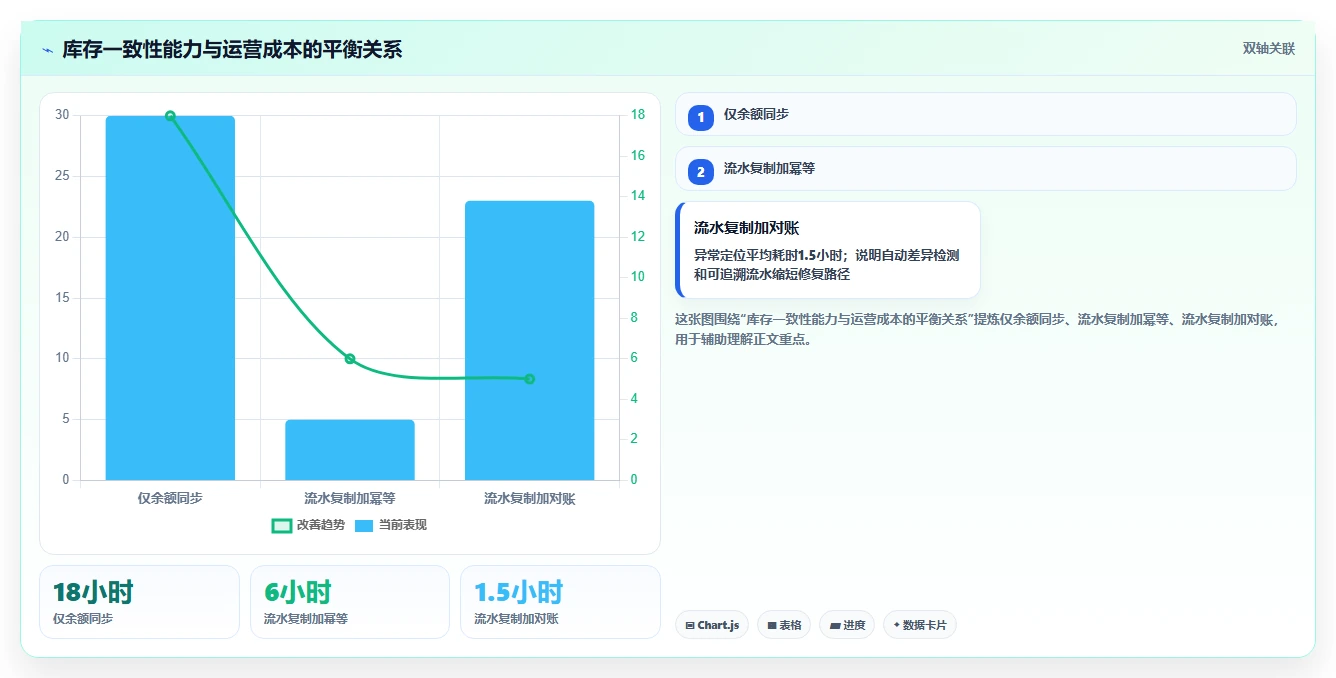Viewport: 1336px width, 678px height.
Task: Click the 18小时 stat card
Action: tap(139, 602)
